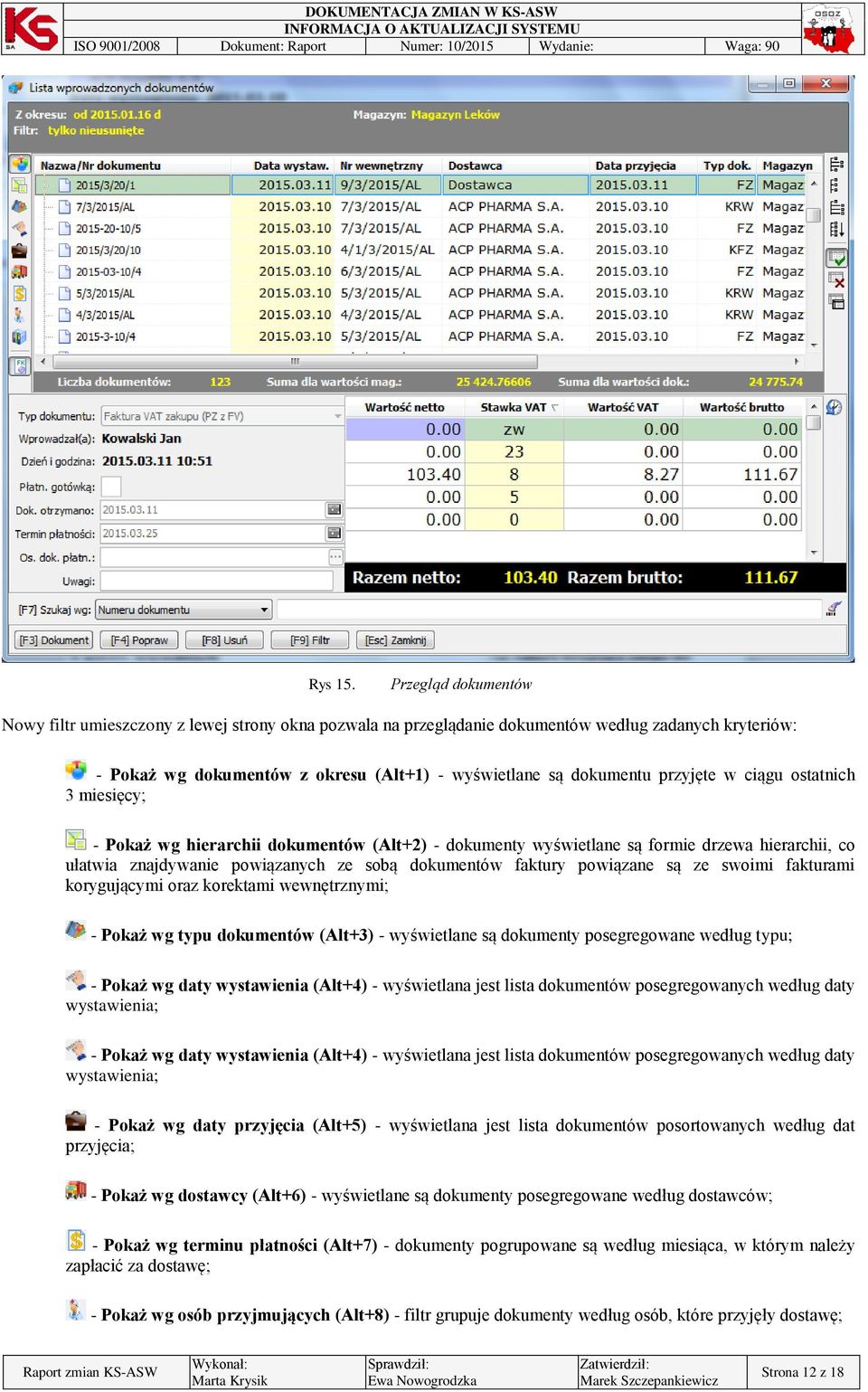Select filter by documents from period icon
The height and width of the screenshot is (1392, 868).
(x=20, y=164)
